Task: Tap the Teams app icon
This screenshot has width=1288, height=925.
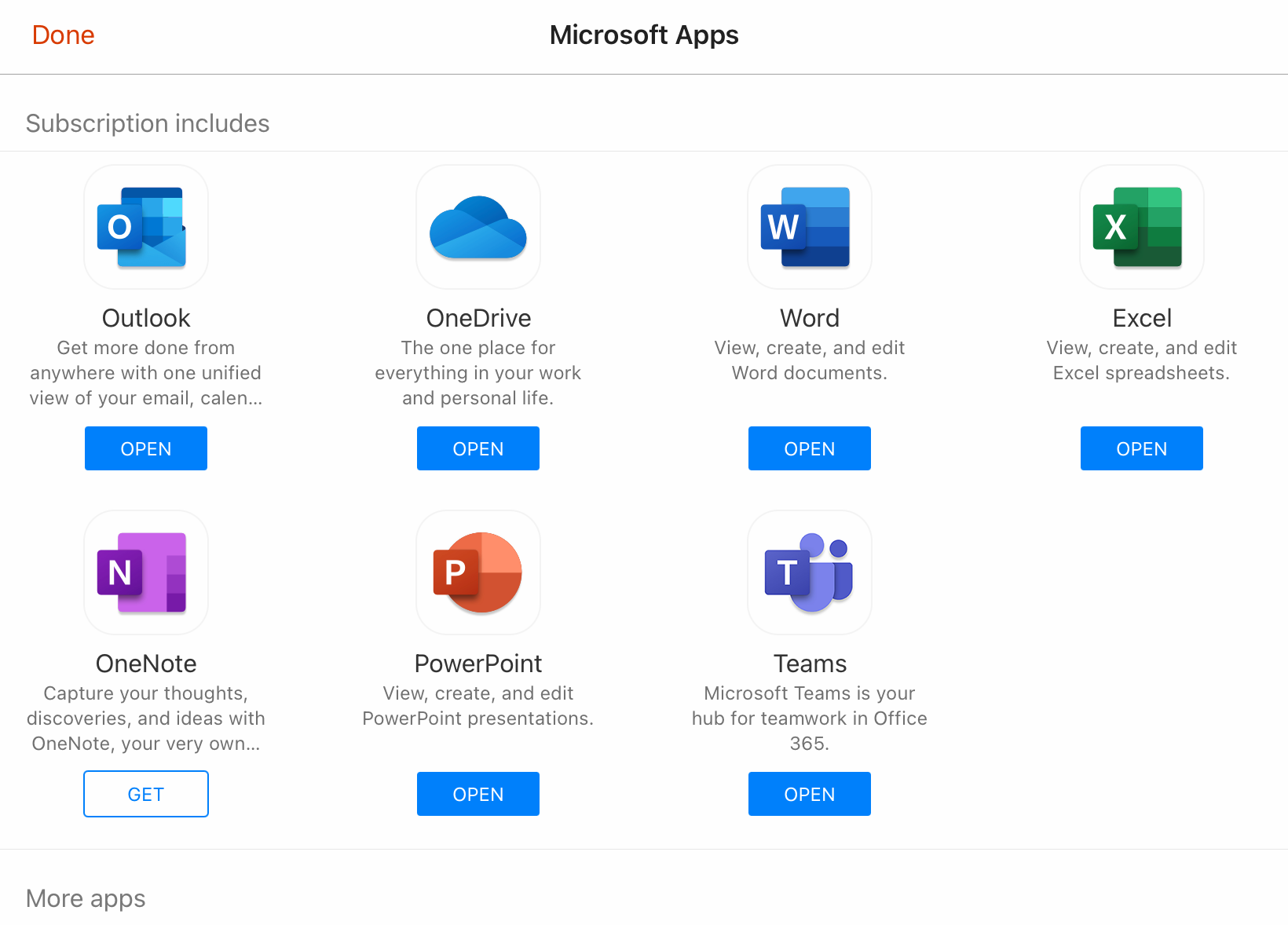Action: point(810,572)
